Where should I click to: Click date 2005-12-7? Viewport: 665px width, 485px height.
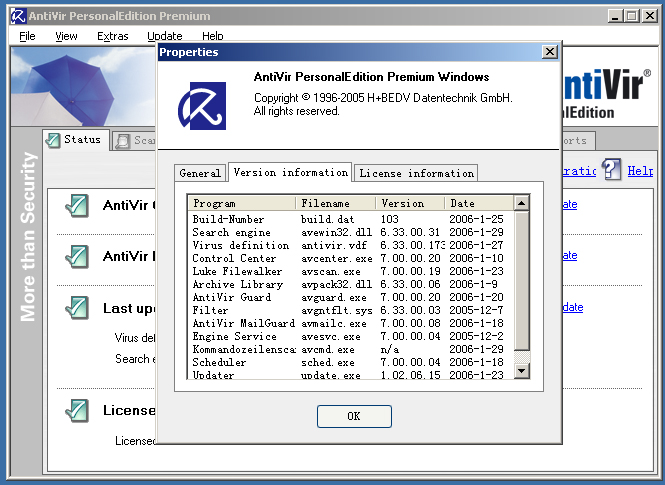point(476,310)
